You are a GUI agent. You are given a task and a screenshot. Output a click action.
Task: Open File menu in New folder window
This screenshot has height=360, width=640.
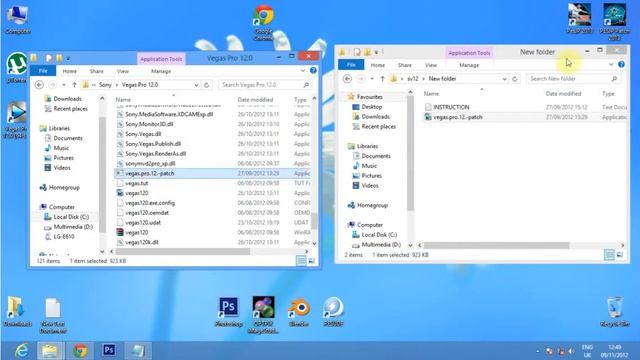coord(351,65)
